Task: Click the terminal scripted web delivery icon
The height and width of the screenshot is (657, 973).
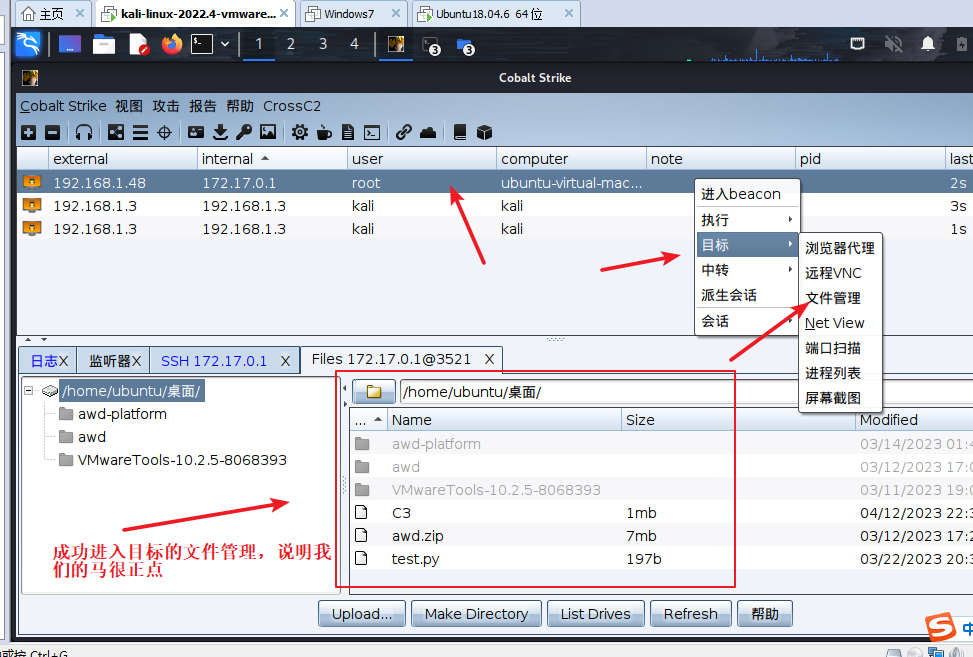Action: coord(372,132)
